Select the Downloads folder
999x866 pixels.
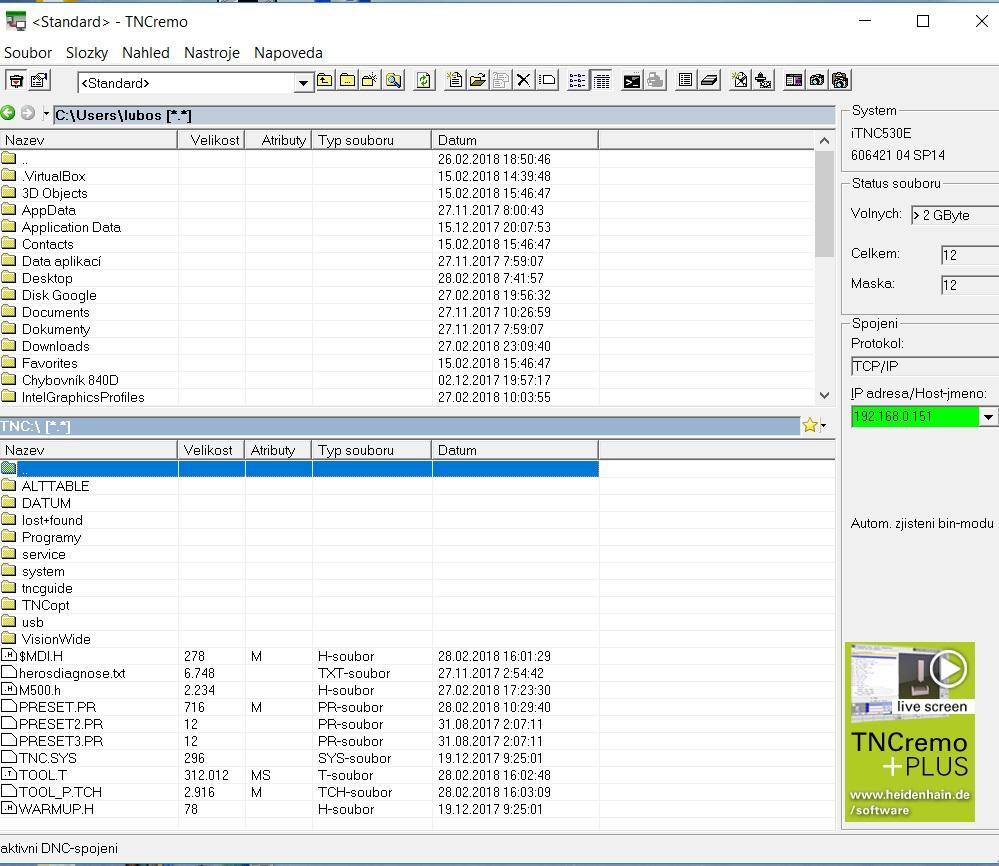(x=55, y=347)
